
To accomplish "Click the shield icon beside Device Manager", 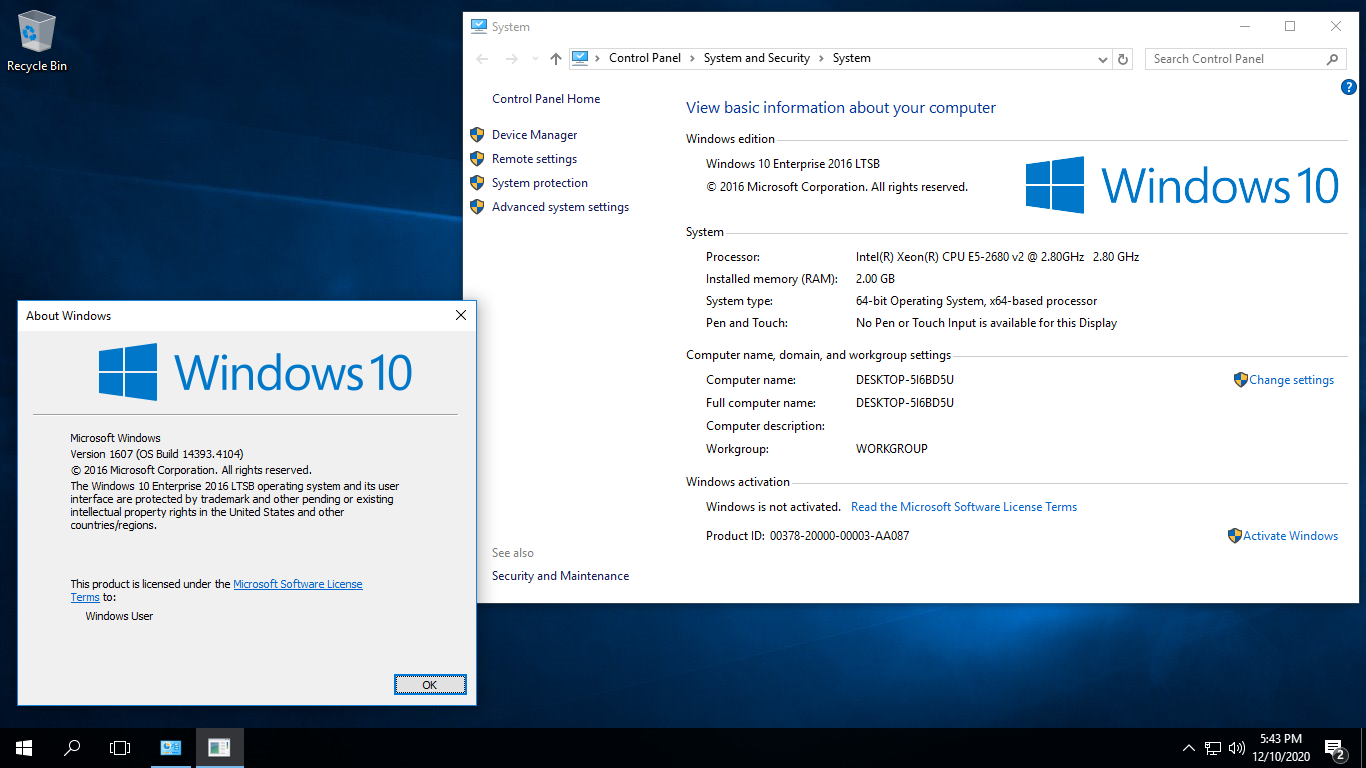I will (x=477, y=134).
